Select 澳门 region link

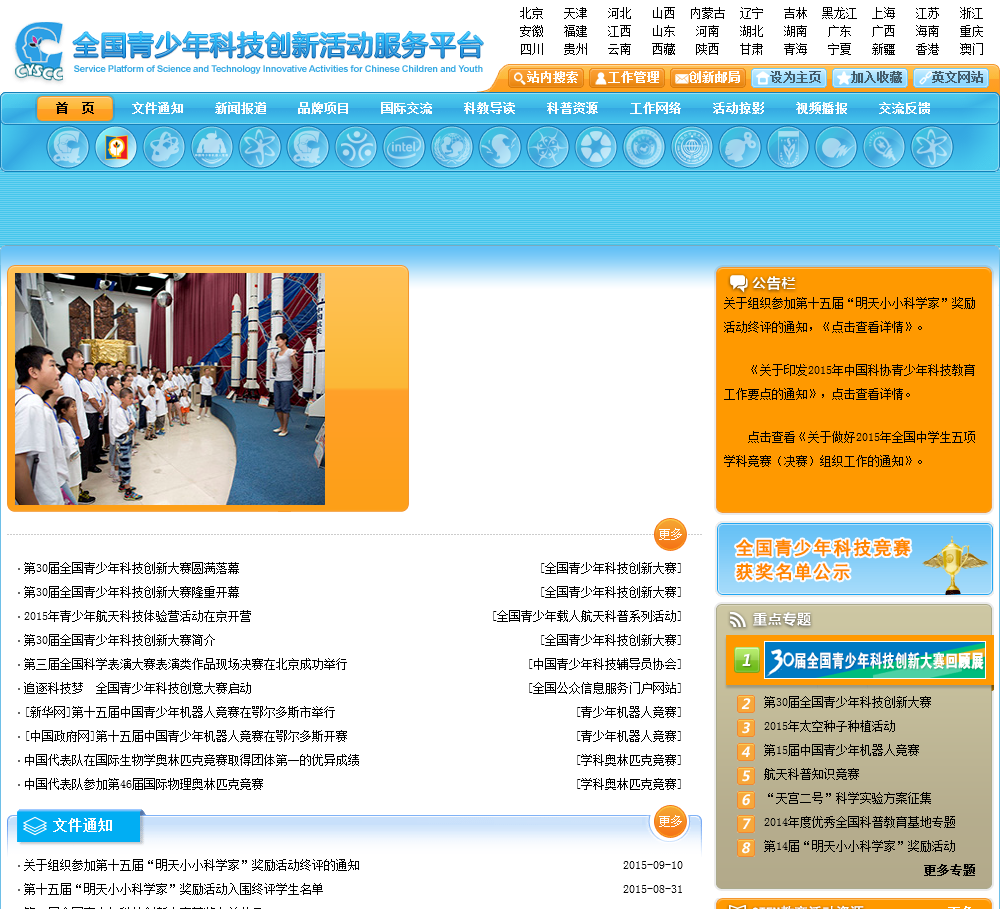[x=971, y=49]
